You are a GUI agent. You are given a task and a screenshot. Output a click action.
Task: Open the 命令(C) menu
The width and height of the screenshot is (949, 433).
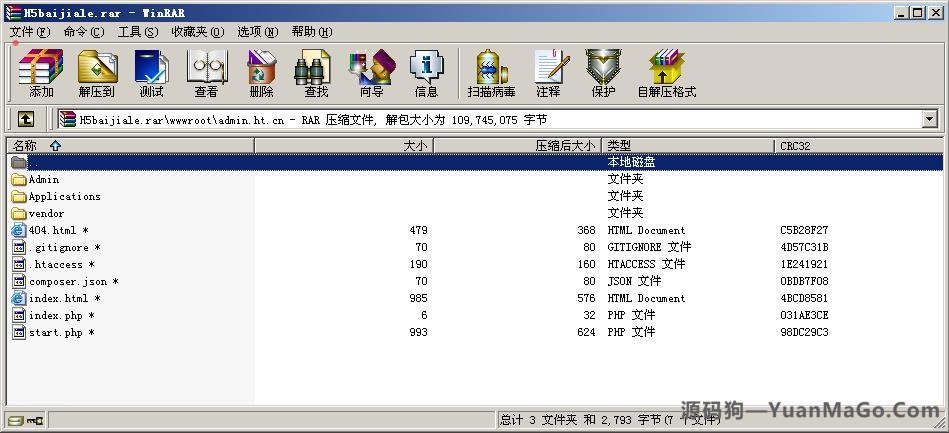coord(84,32)
